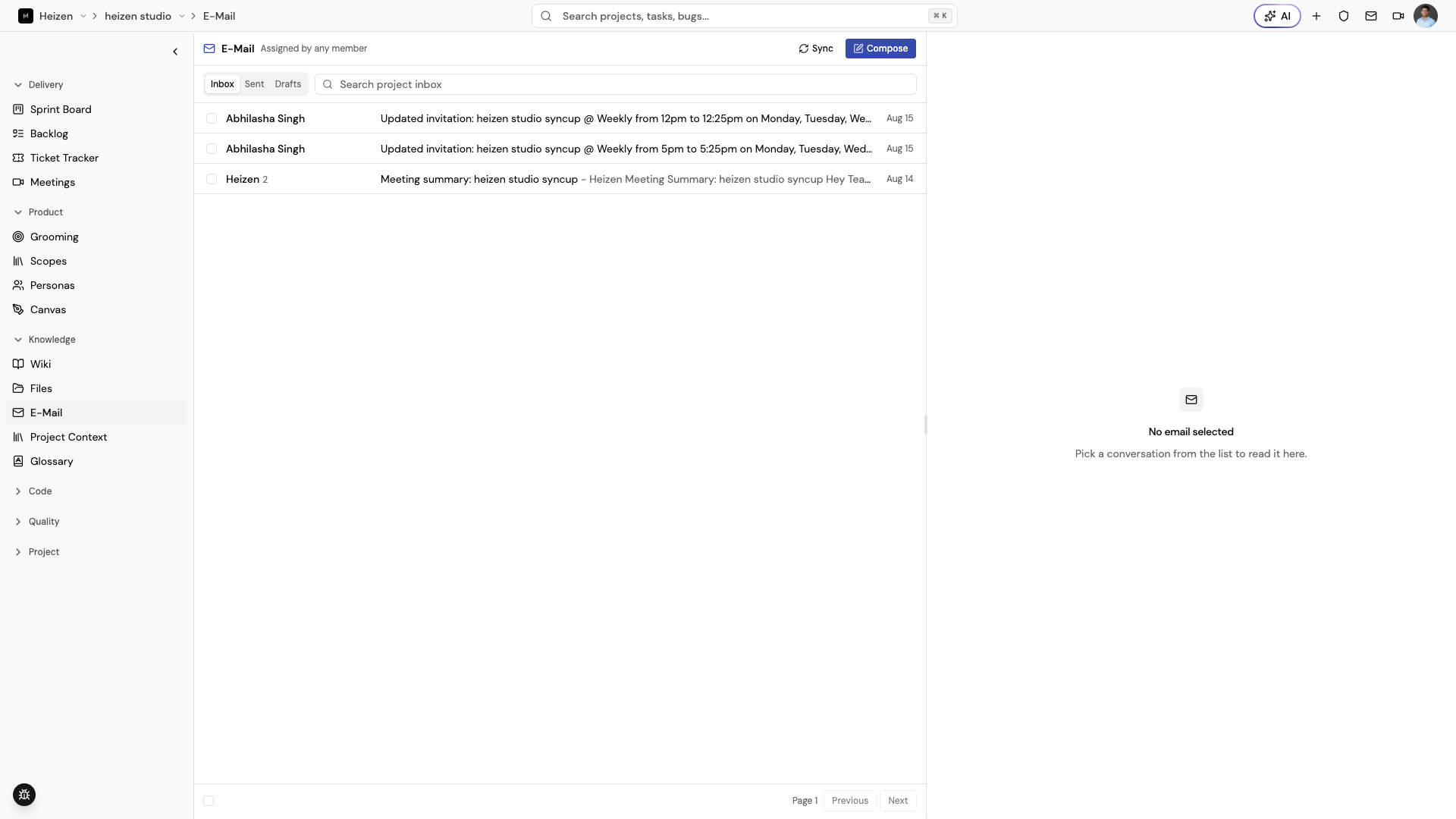Open Grooming in the sidebar
Image resolution: width=1456 pixels, height=819 pixels.
(96, 237)
